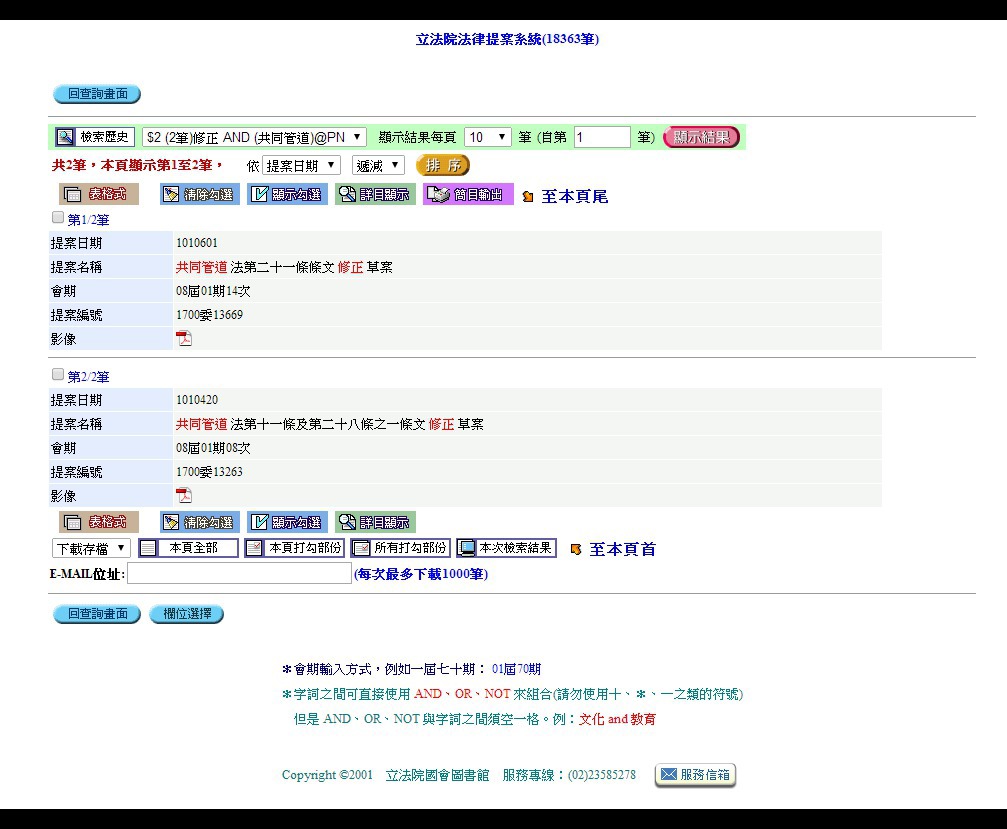1007x829 pixels.
Task: Click download limit note 每次最多下載1000筆
Action: 421,574
